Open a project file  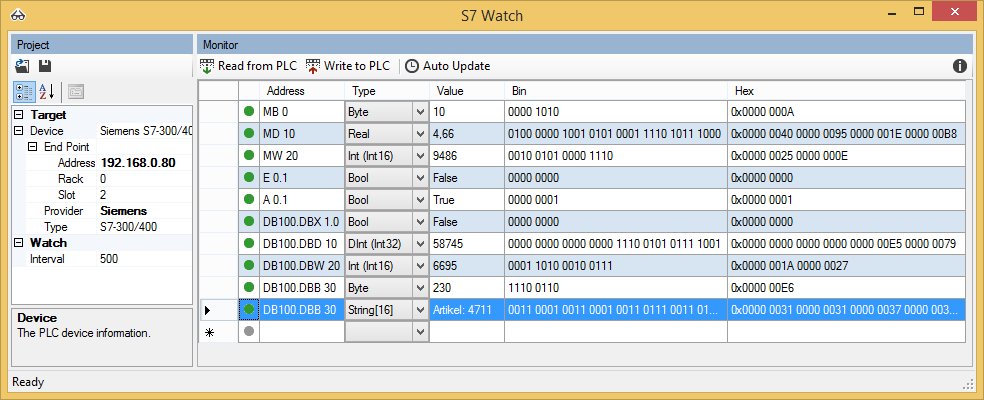[23, 66]
